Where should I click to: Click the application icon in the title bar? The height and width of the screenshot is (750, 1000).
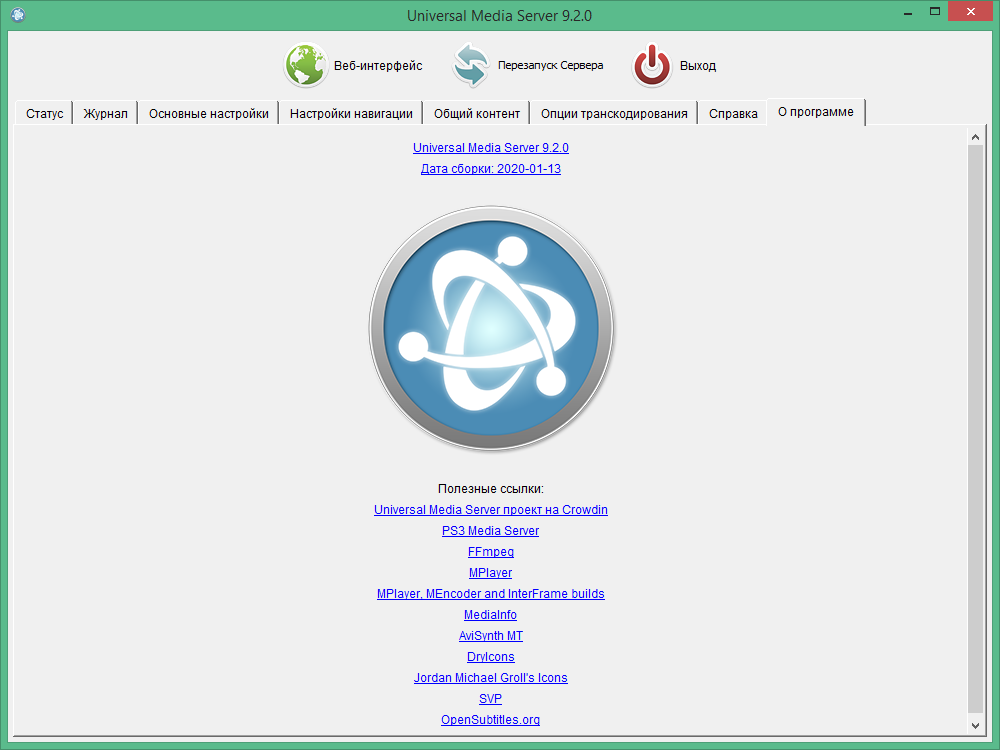pyautogui.click(x=16, y=15)
